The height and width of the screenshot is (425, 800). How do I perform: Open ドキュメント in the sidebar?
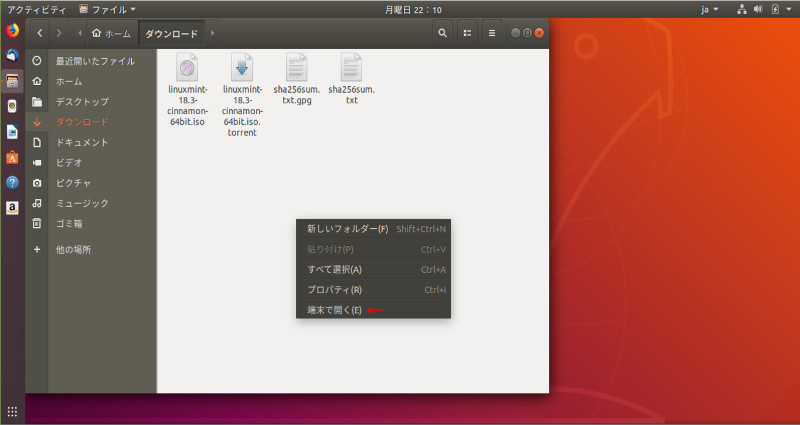point(91,142)
